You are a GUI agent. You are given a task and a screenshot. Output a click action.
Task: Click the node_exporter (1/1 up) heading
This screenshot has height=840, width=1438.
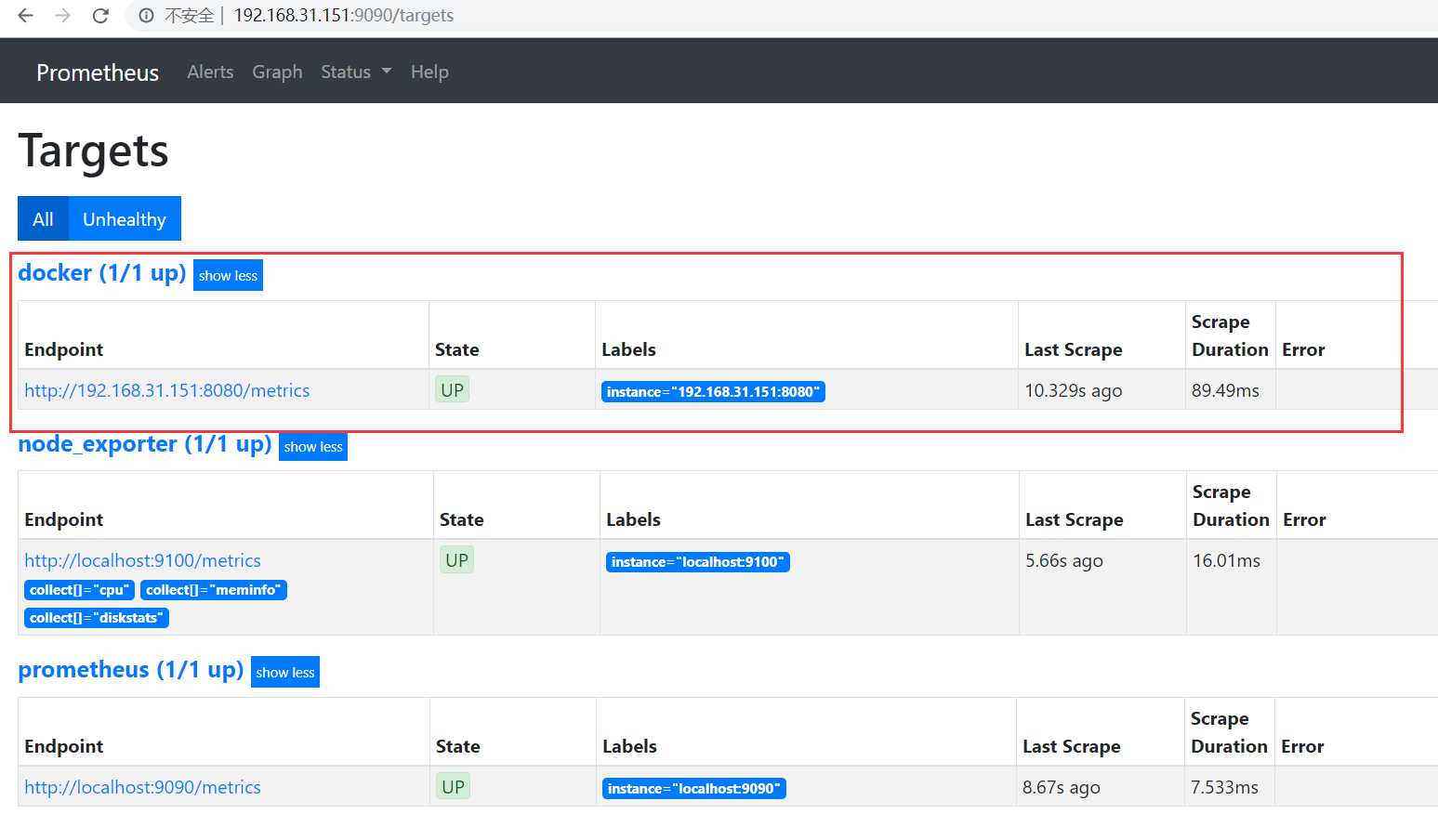[x=145, y=444]
